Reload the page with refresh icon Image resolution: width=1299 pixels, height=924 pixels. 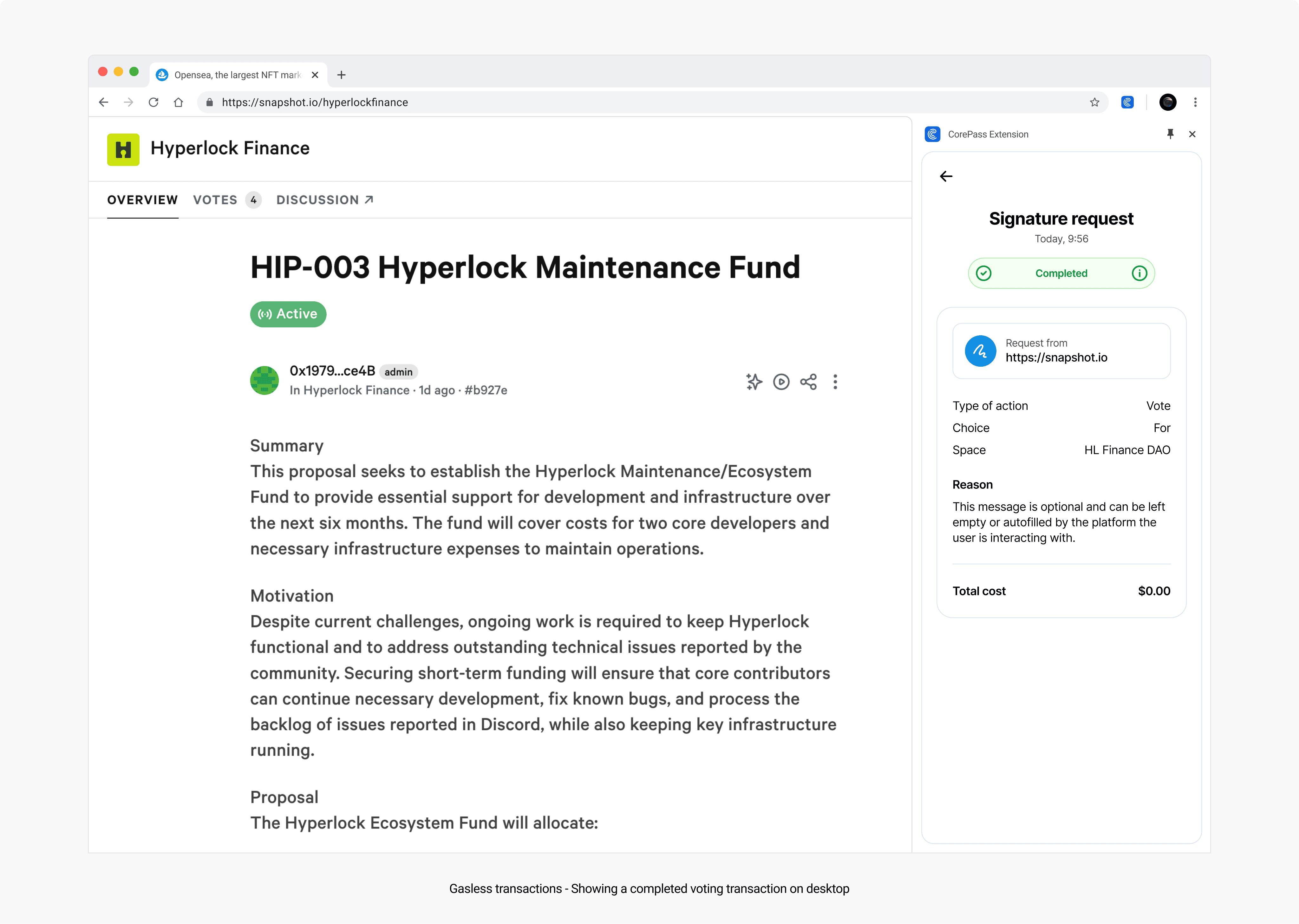153,102
